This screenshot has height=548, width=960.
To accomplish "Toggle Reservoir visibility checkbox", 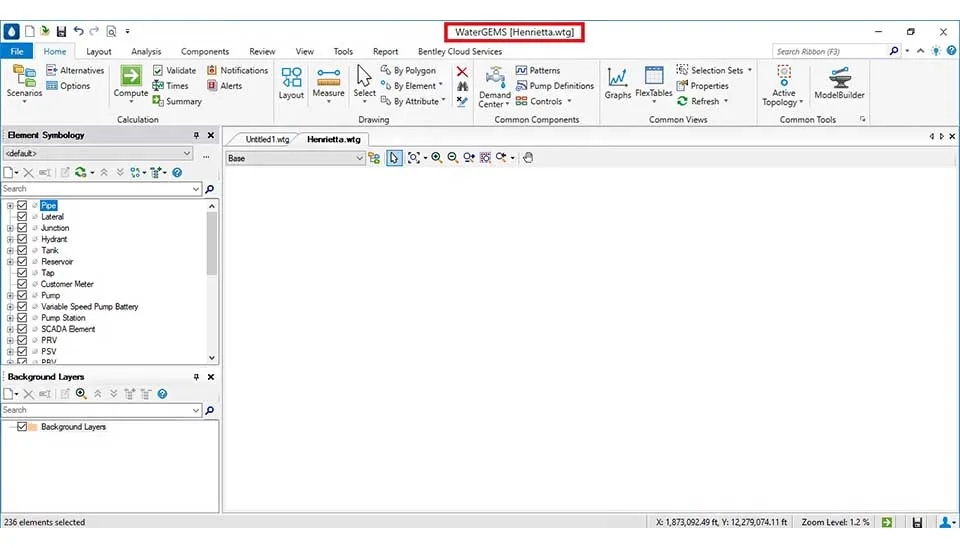I will pos(22,261).
